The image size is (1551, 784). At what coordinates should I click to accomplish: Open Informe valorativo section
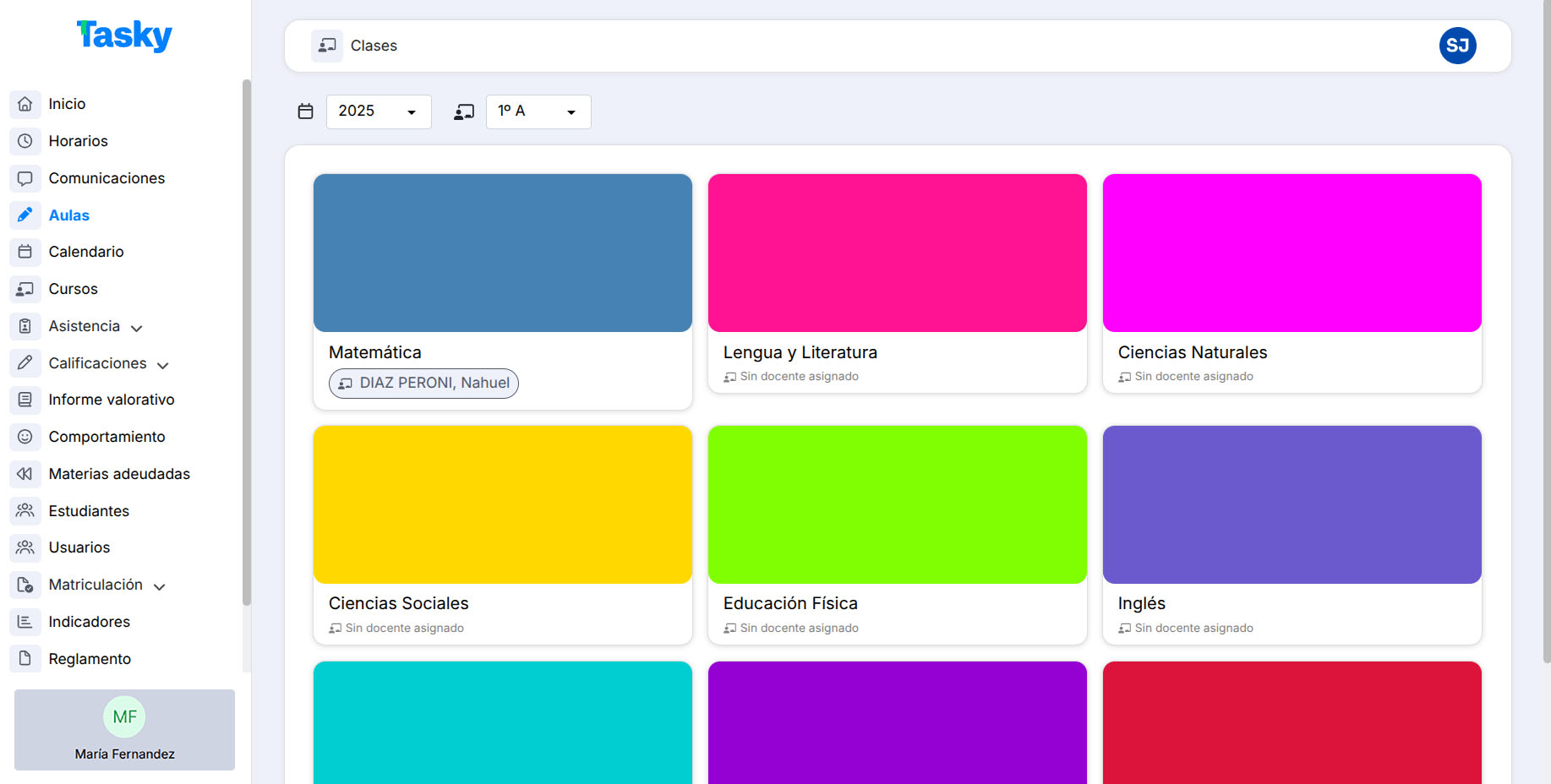pyautogui.click(x=112, y=400)
